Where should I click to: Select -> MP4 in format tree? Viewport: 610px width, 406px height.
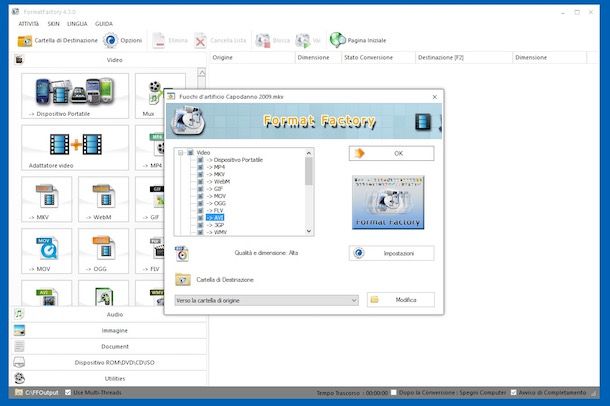216,167
